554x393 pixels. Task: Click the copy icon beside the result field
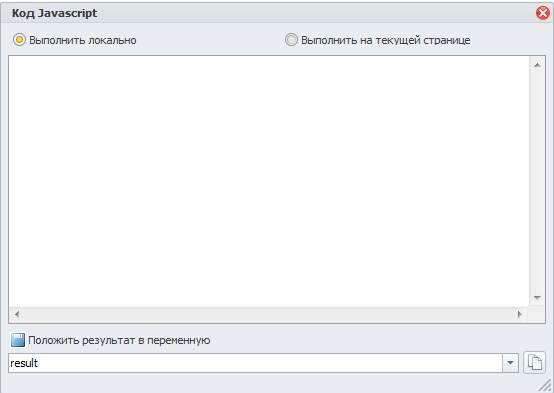point(534,363)
